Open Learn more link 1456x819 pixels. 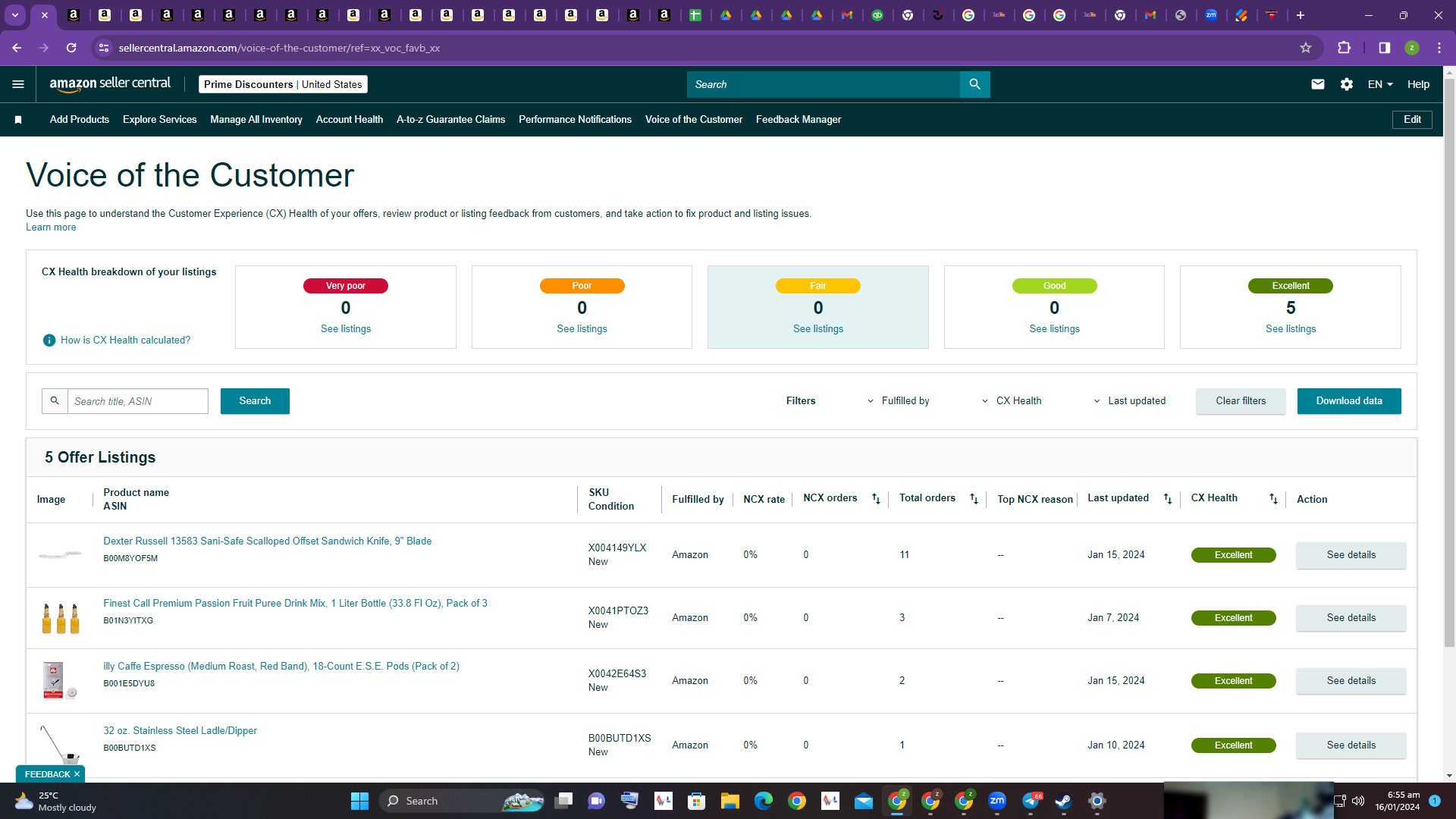pos(51,227)
